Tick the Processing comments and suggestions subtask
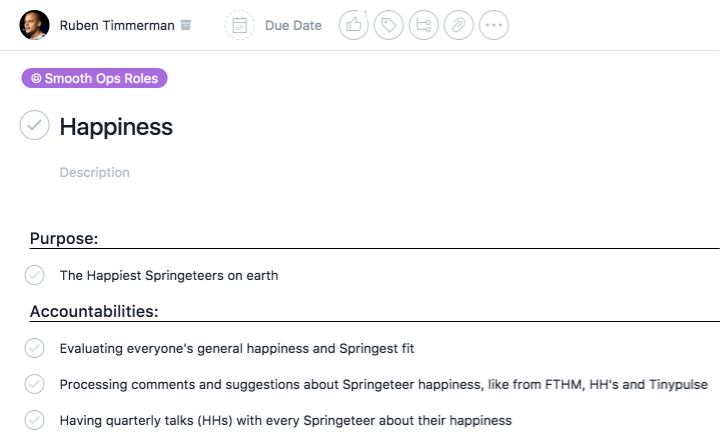This screenshot has height=436, width=720. click(x=34, y=384)
